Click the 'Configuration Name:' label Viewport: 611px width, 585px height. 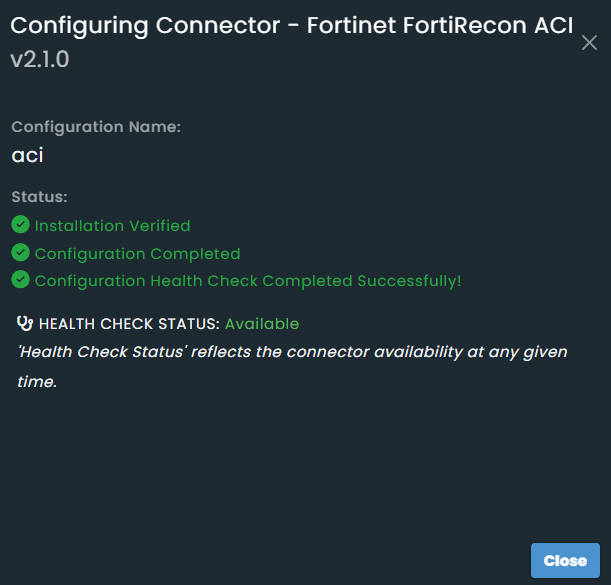96,127
